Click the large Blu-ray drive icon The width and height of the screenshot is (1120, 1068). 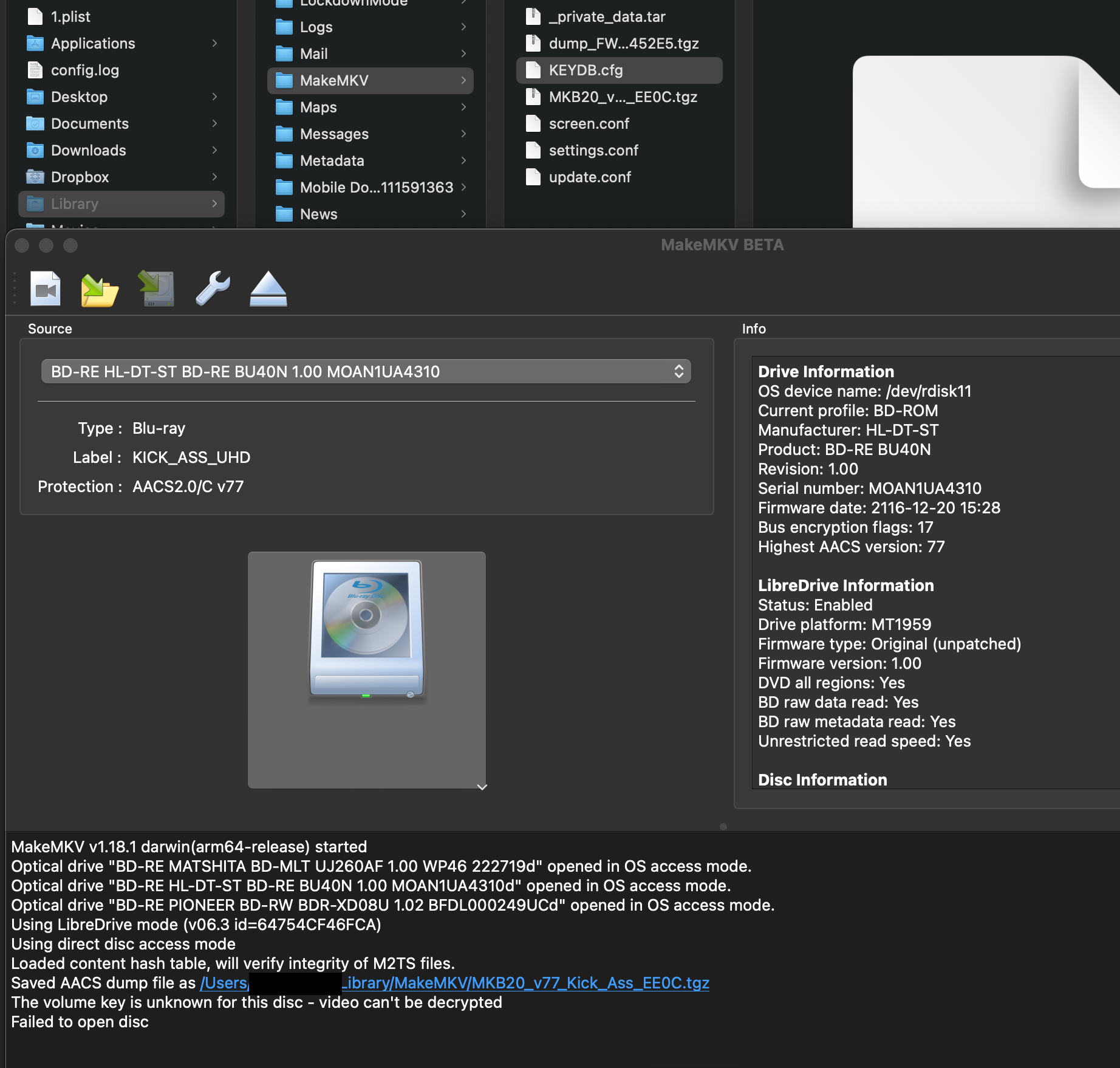coord(366,629)
